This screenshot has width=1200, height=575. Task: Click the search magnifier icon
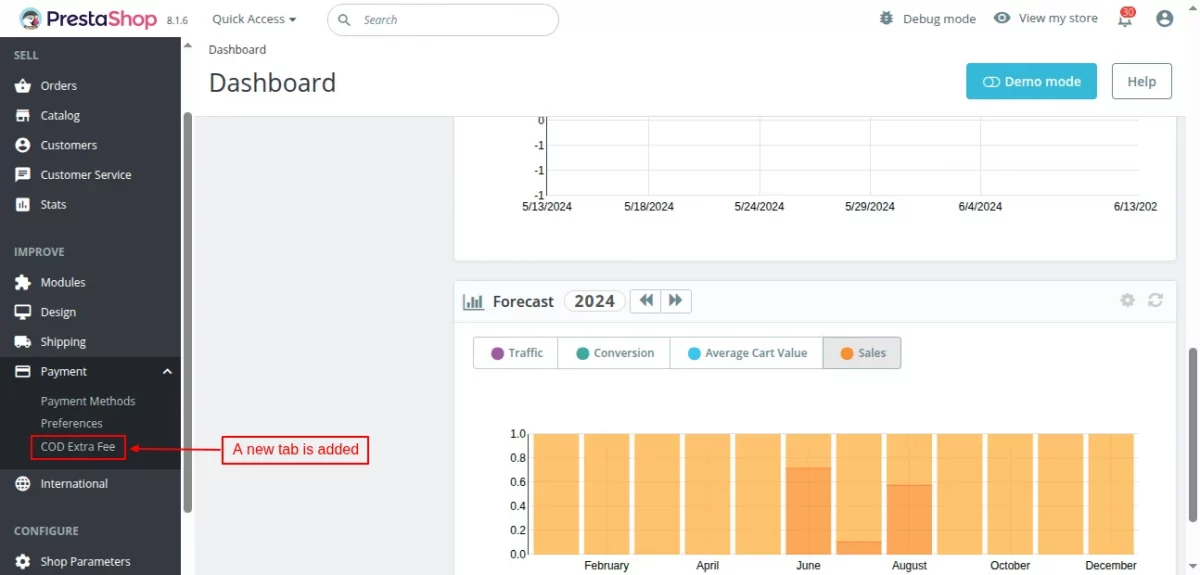pos(344,20)
